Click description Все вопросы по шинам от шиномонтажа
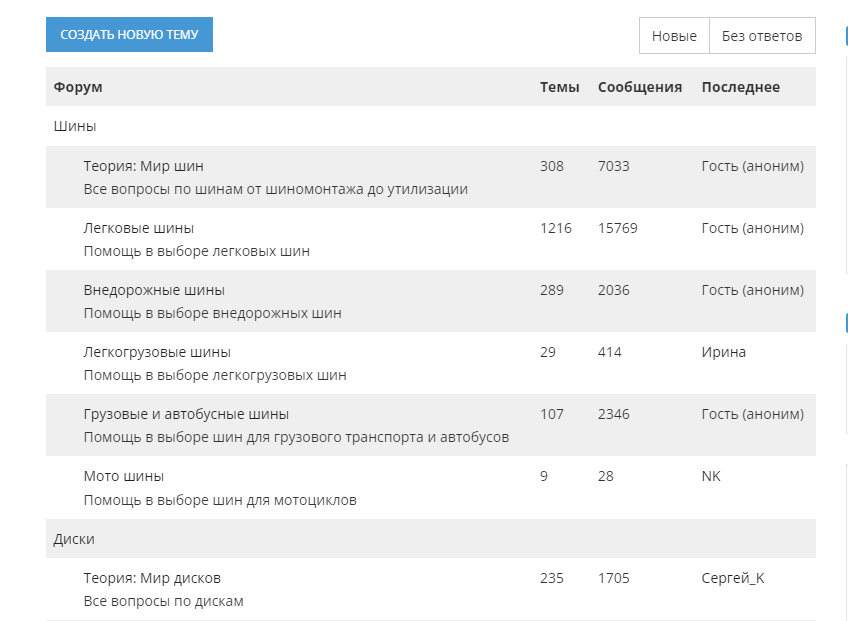848x621 pixels. (x=275, y=189)
